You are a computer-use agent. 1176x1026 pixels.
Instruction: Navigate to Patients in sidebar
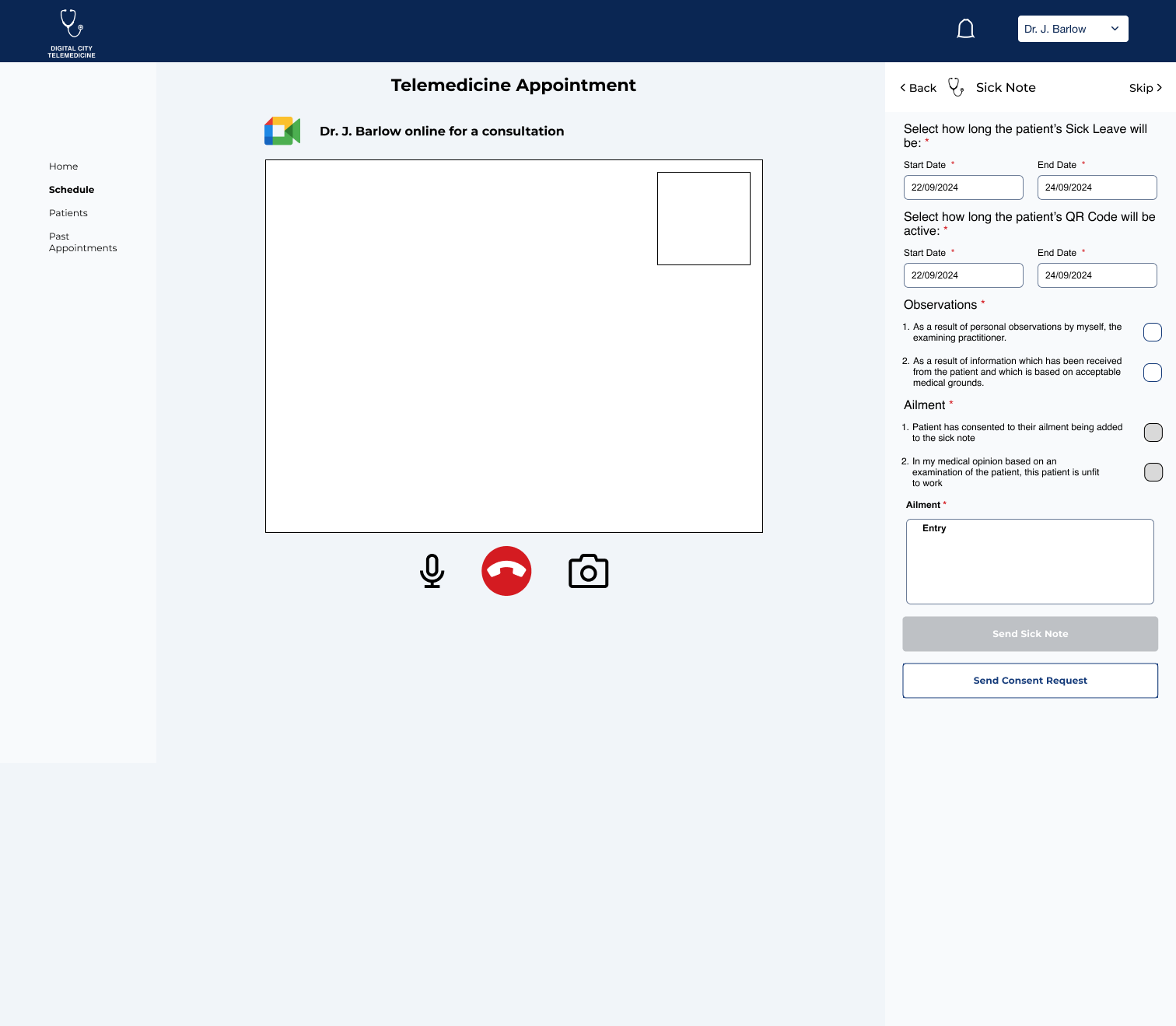pos(68,213)
